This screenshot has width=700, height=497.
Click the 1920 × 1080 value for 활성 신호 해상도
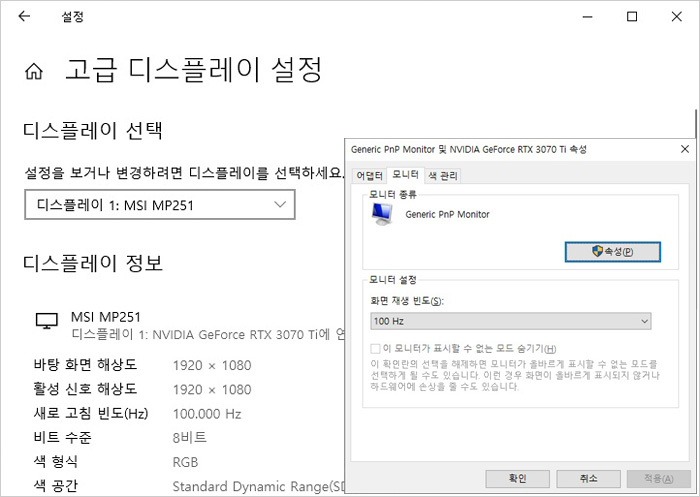click(x=212, y=389)
